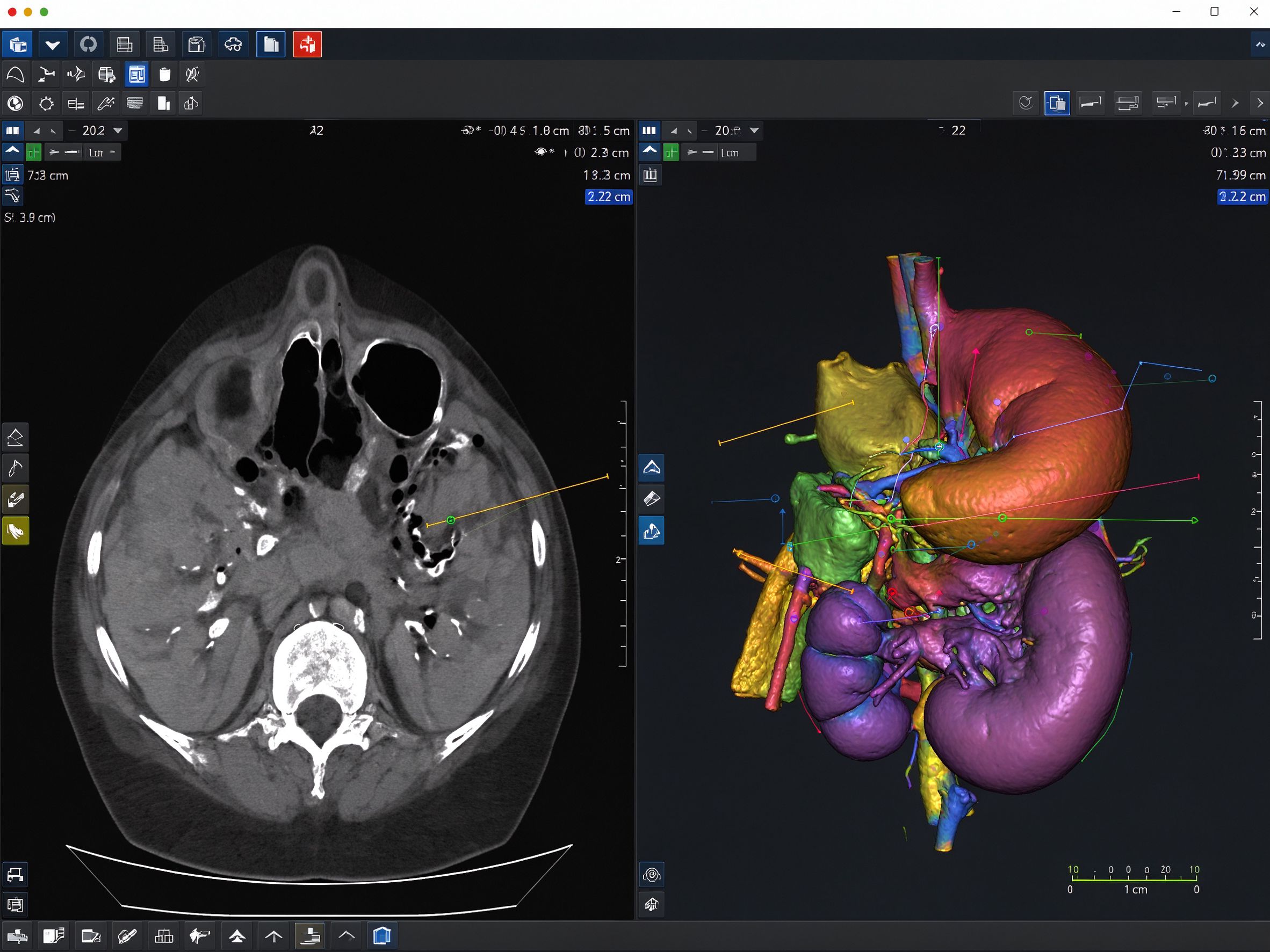
Task: Select the yellow hand pan tool
Action: point(16,532)
